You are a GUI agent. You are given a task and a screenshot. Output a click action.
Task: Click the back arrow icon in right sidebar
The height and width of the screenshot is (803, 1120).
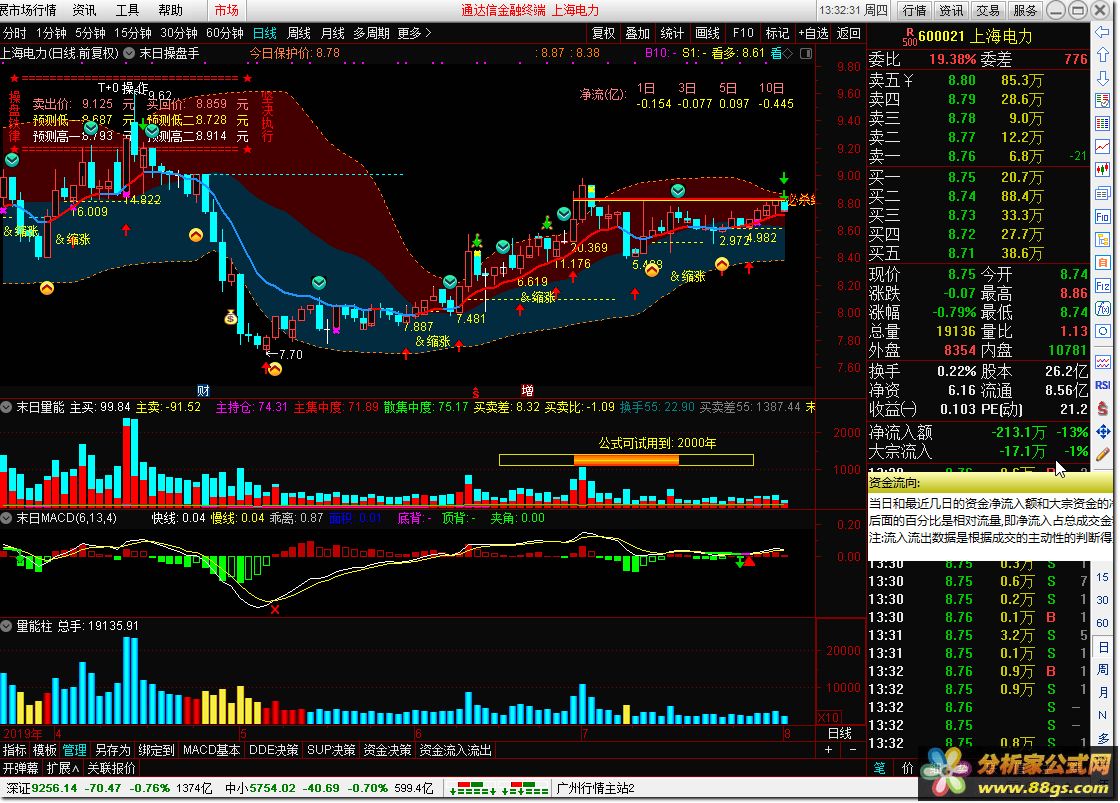pos(1102,32)
